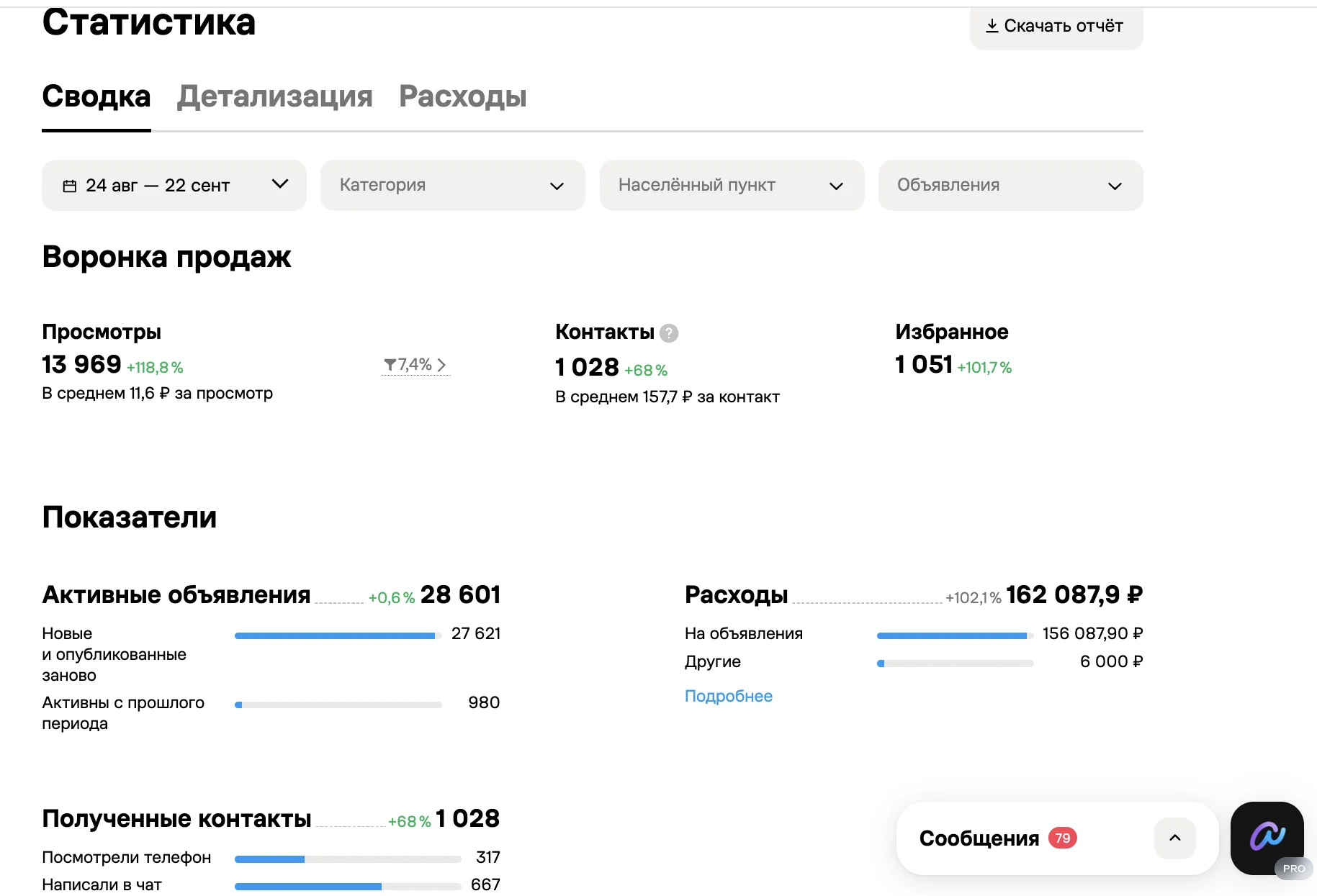Click "В среднем 157,7 ₽ за контакт" text
The width and height of the screenshot is (1317, 896).
pyautogui.click(x=668, y=397)
